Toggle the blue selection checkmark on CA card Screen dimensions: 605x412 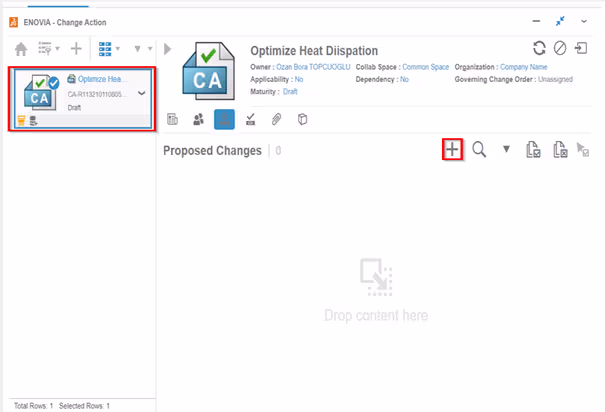click(x=54, y=83)
